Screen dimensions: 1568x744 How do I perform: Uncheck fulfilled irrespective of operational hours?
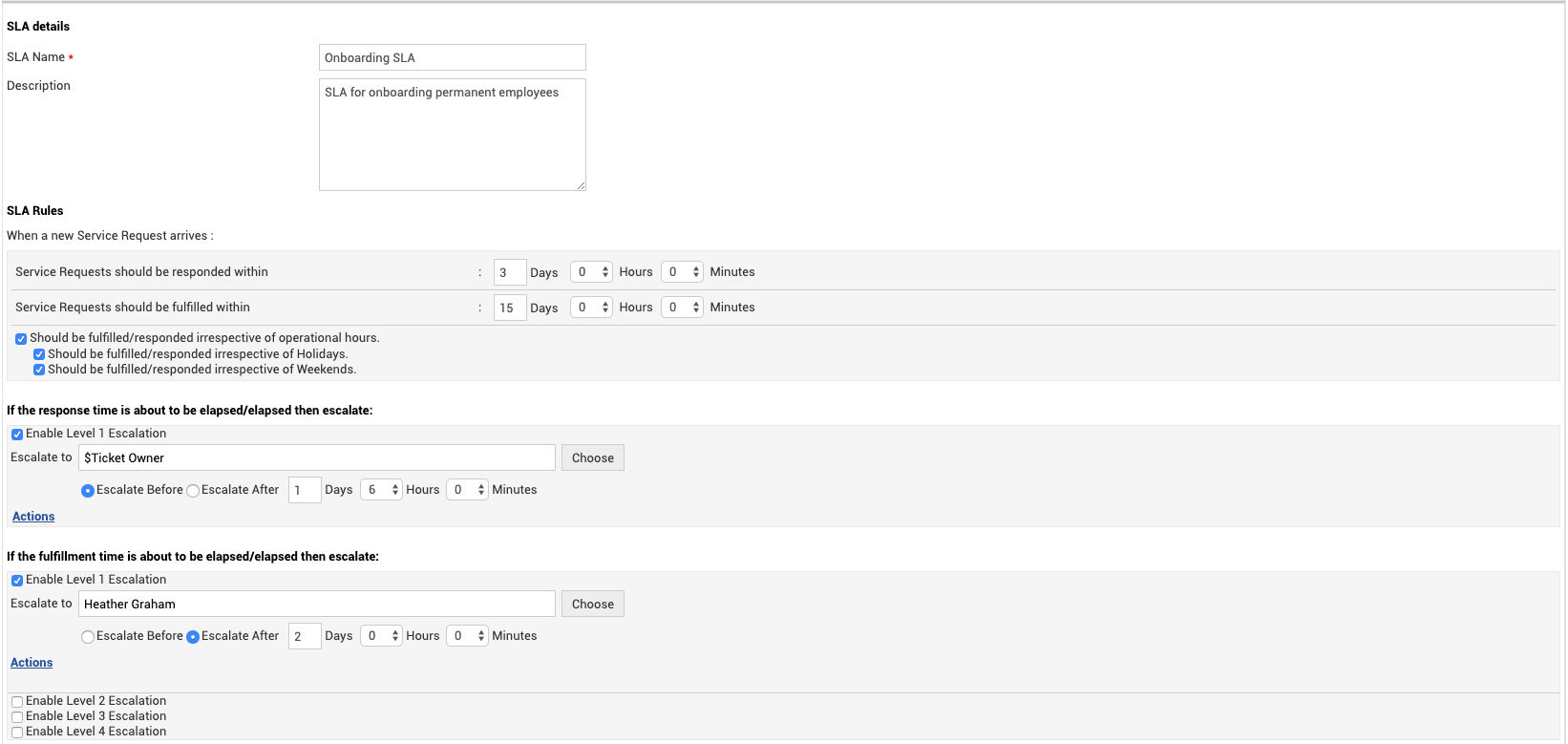[20, 338]
